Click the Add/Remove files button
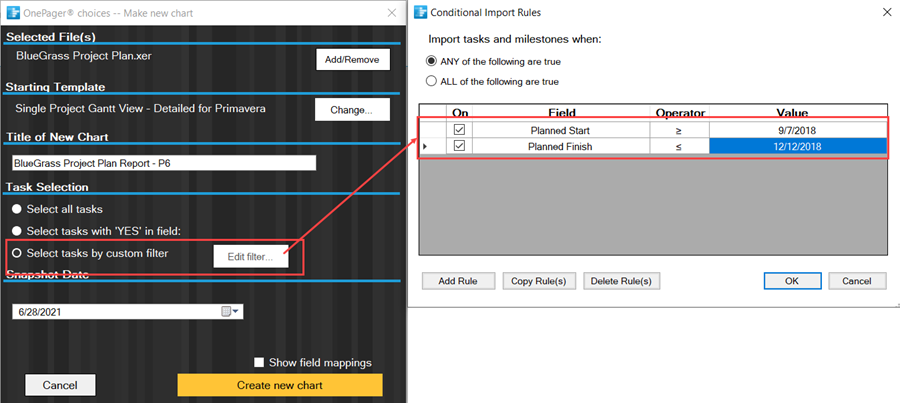Screen dimensions: 900x403 [x=352, y=60]
